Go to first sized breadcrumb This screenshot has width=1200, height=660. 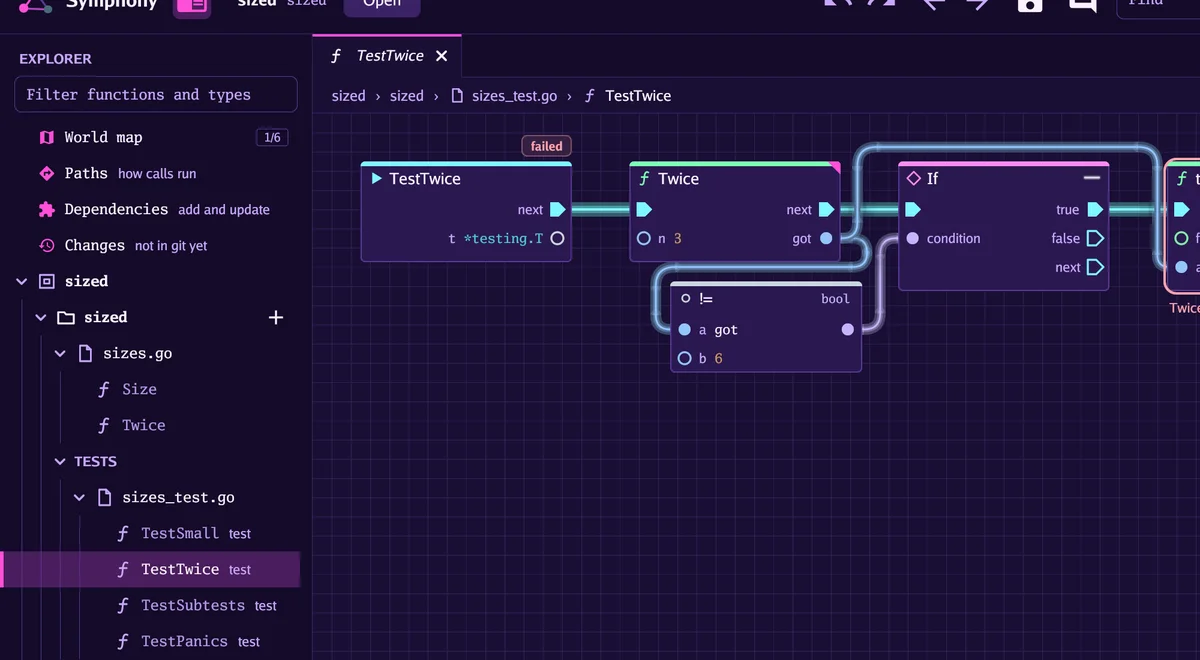pos(348,96)
